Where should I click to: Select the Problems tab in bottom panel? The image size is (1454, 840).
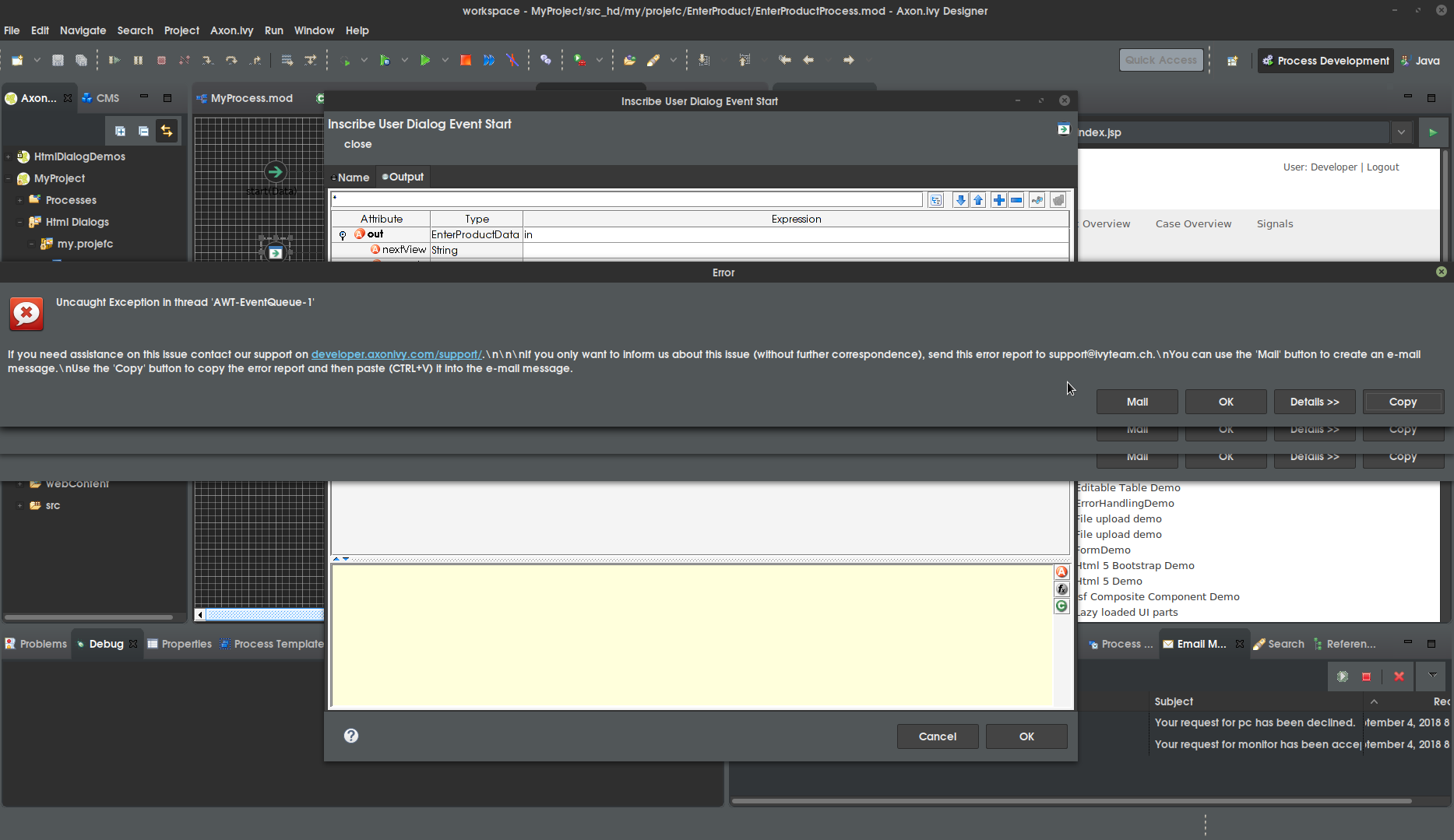pyautogui.click(x=36, y=644)
